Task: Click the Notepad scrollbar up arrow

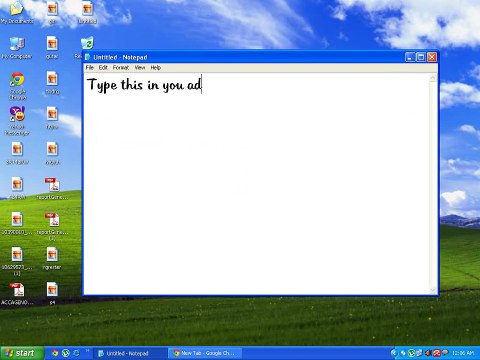Action: tap(433, 78)
